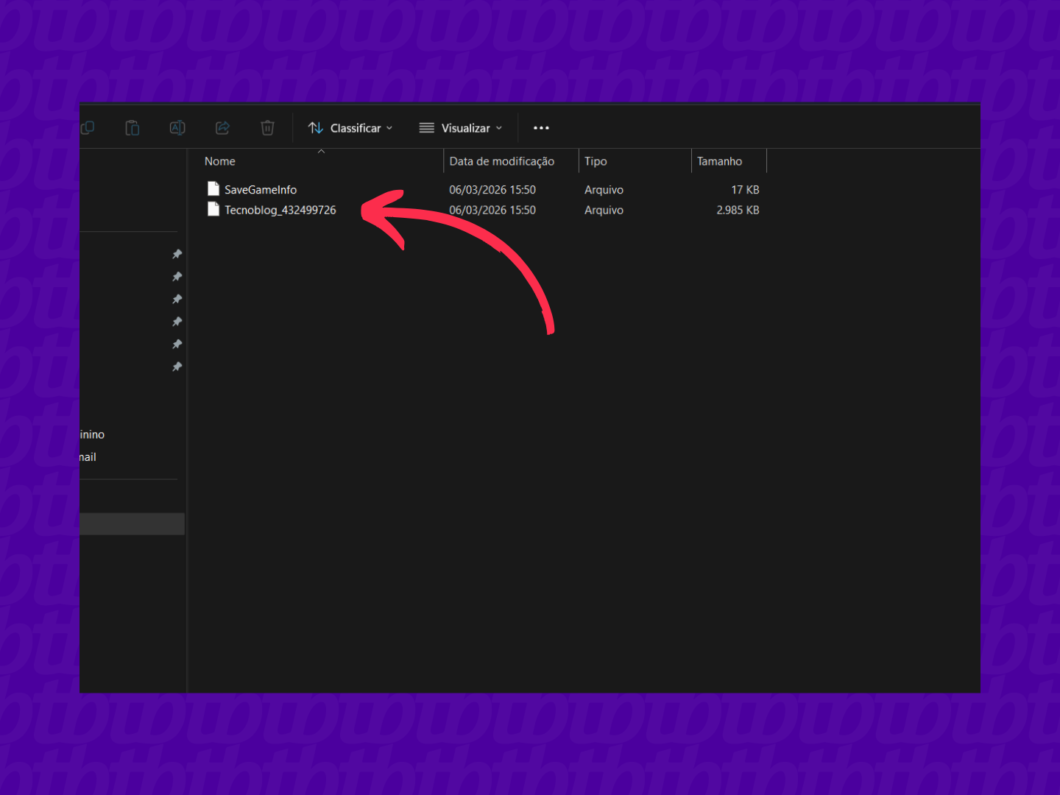Select the SaveGameInfo file name
This screenshot has width=1060, height=795.
point(260,189)
